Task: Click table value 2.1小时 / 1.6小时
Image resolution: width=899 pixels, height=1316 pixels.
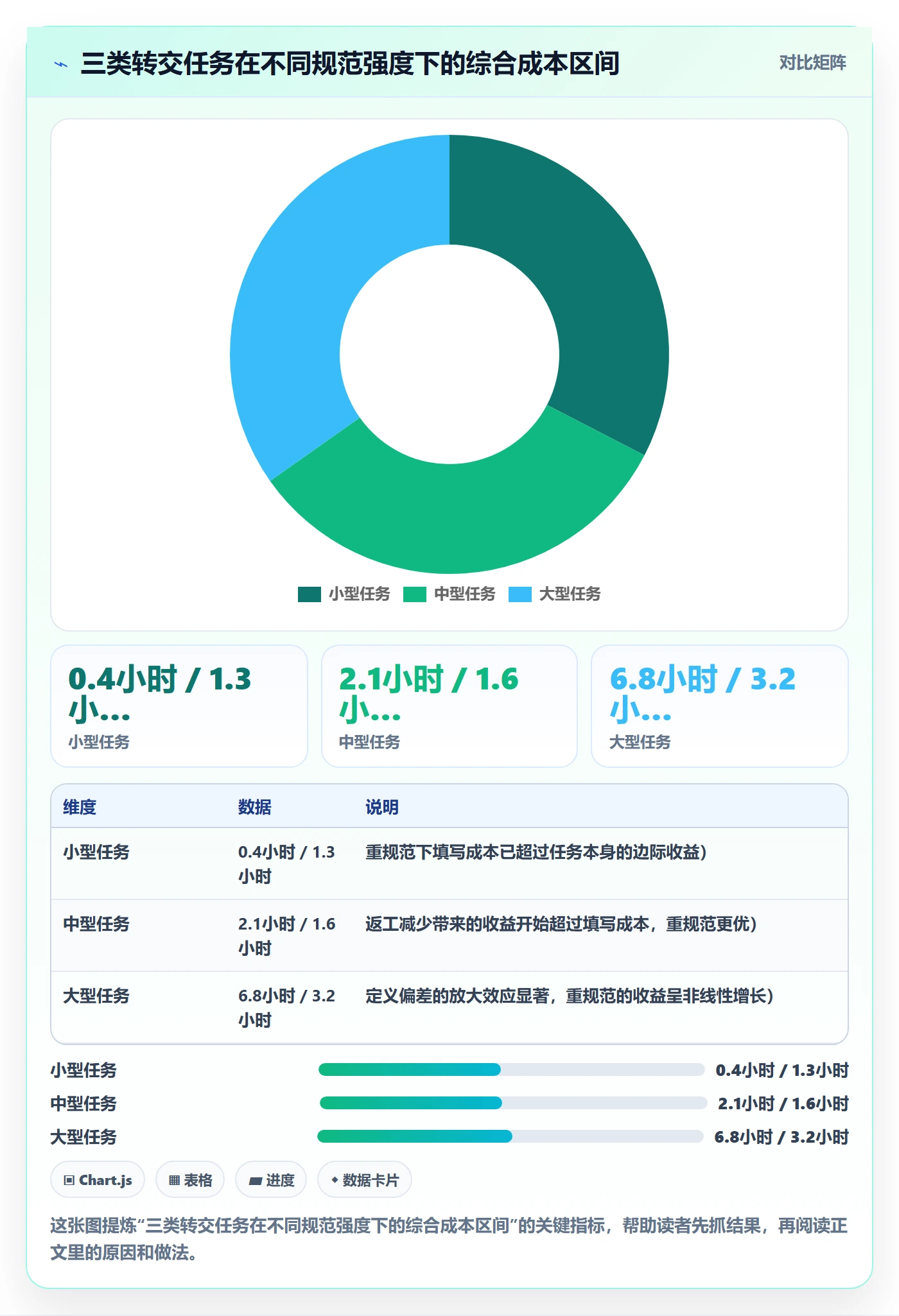Action: click(x=287, y=936)
